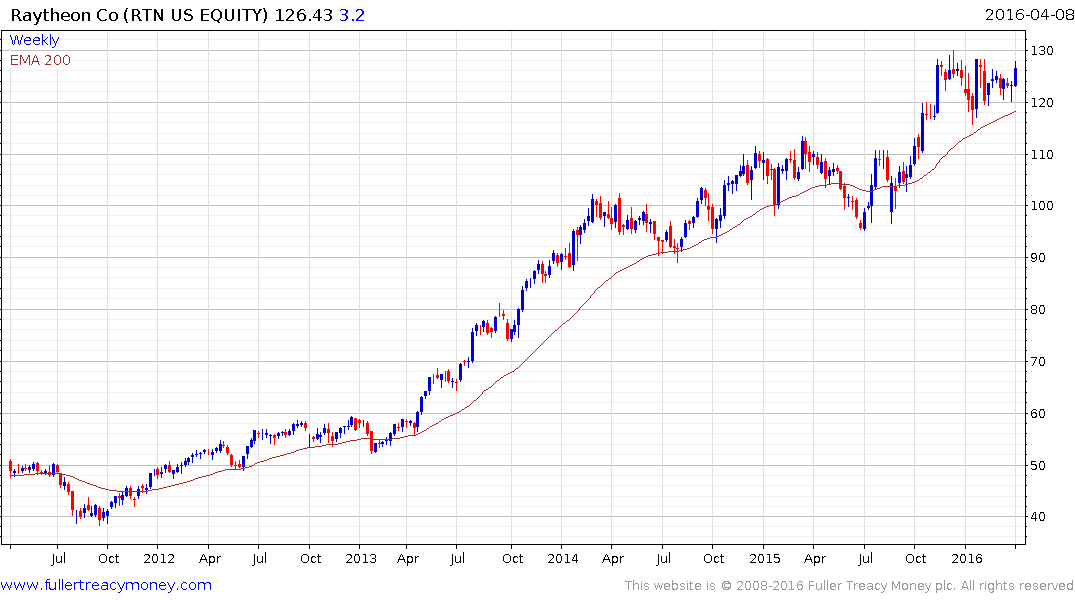
Task: Click the 130 price axis label
Action: tap(1042, 51)
